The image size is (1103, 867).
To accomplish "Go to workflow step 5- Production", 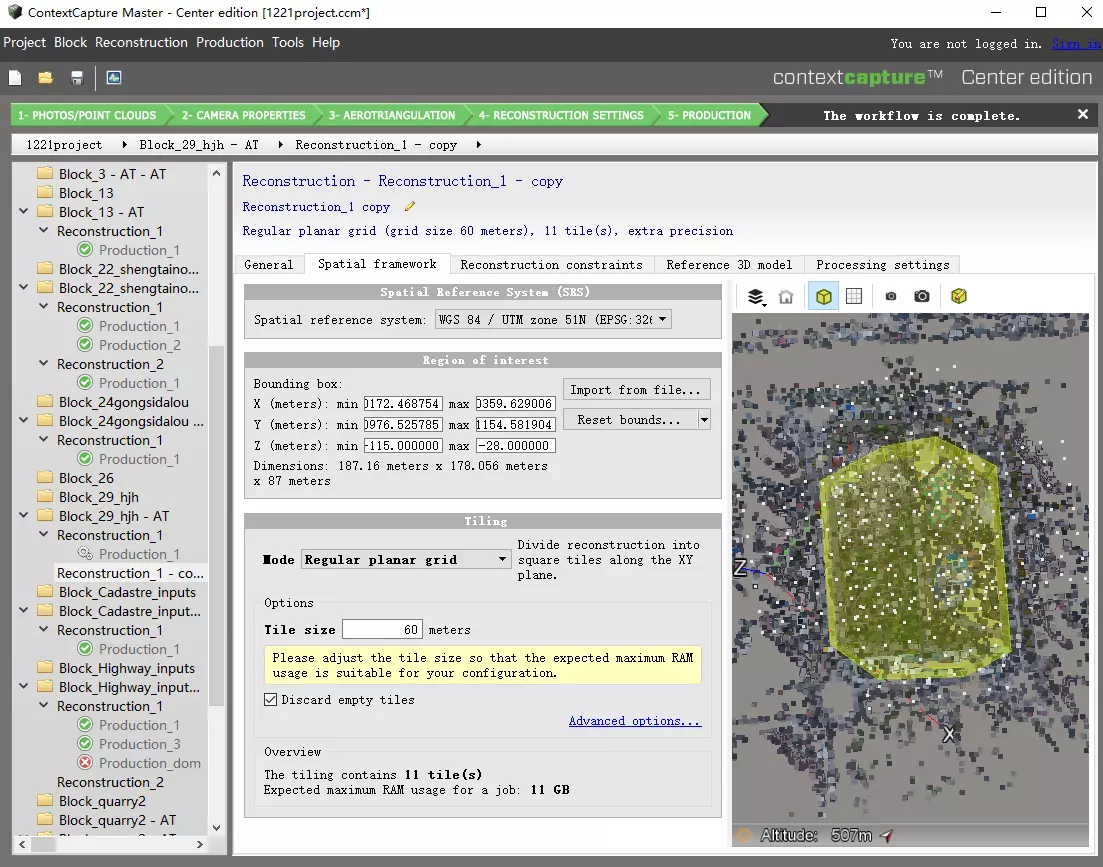I will (x=709, y=115).
